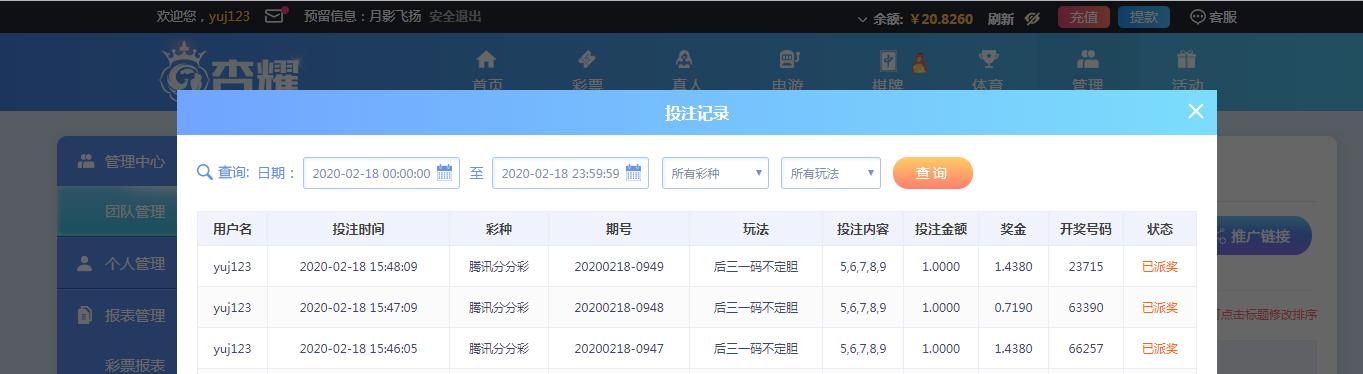
Task: Select 团队管理 in sidebar
Action: coord(117,211)
